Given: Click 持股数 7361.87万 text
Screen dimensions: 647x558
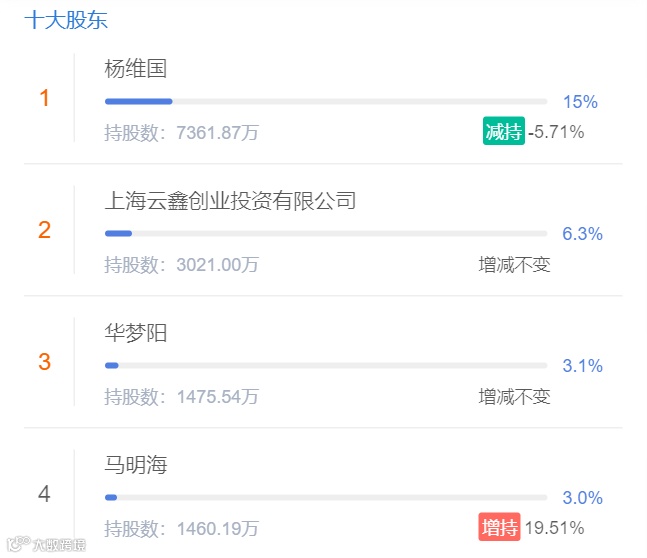Looking at the screenshot, I should click(182, 133).
